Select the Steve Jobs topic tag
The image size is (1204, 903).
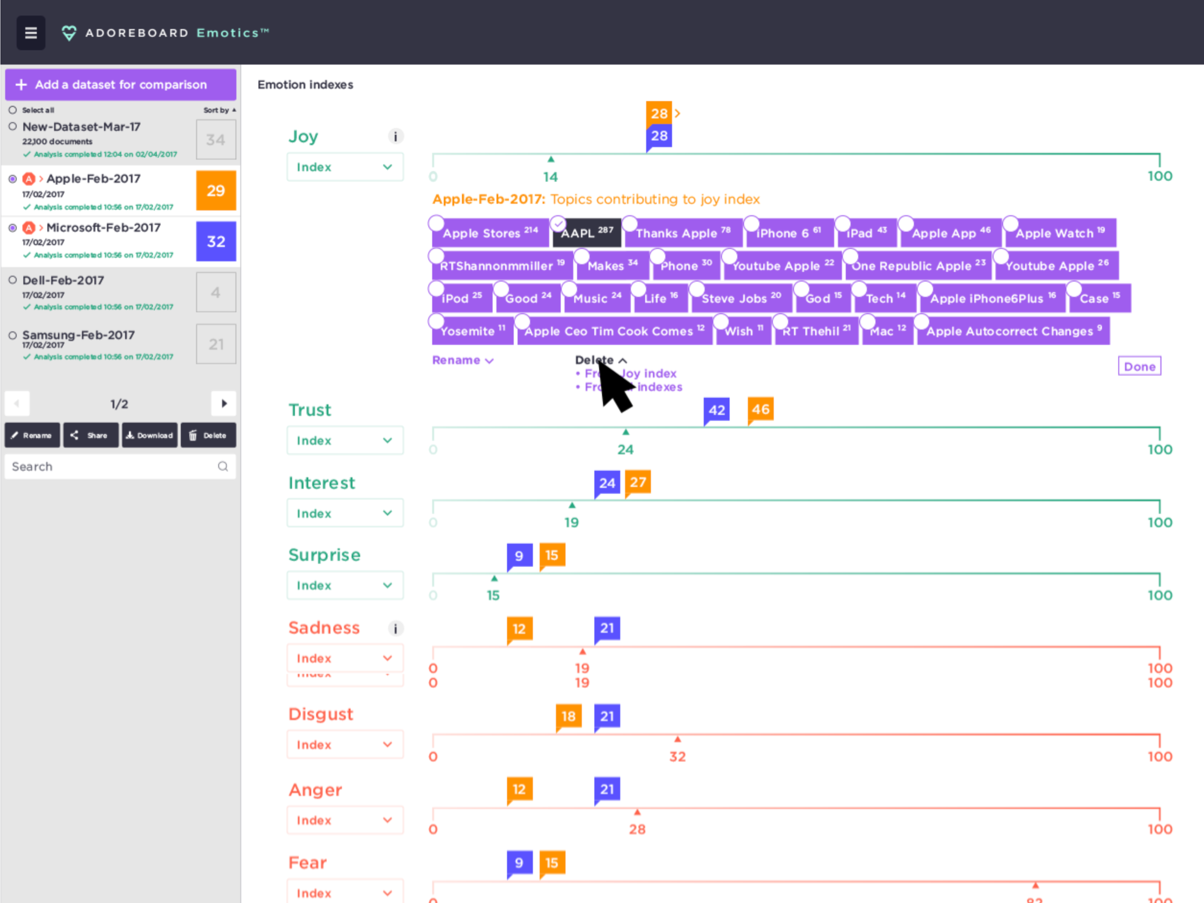click(x=742, y=298)
